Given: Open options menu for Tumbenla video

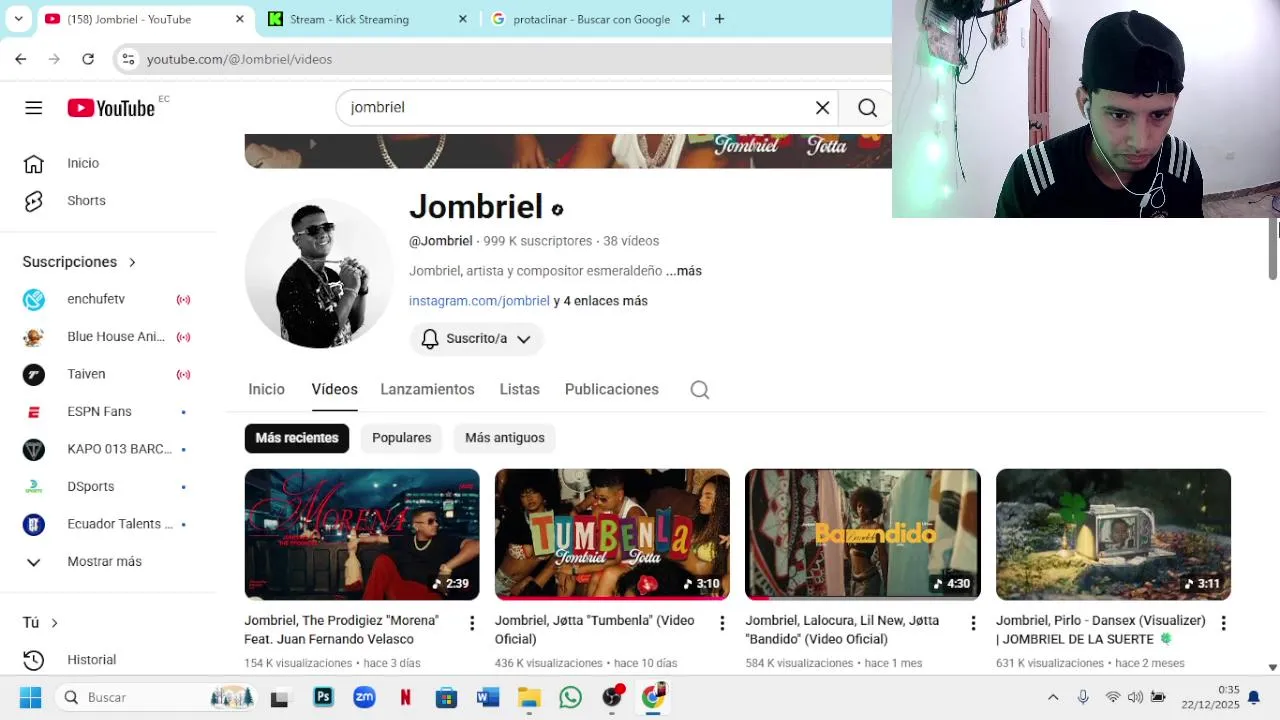Looking at the screenshot, I should (722, 623).
